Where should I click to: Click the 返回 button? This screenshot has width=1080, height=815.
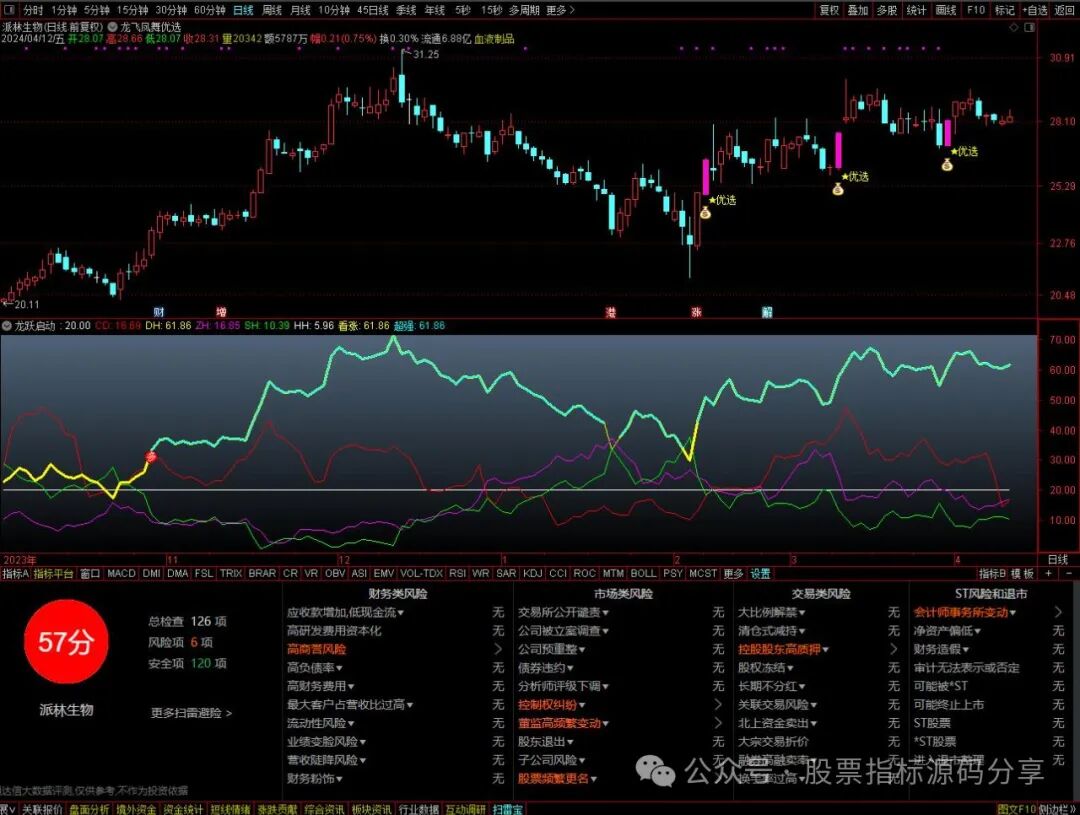point(1065,10)
